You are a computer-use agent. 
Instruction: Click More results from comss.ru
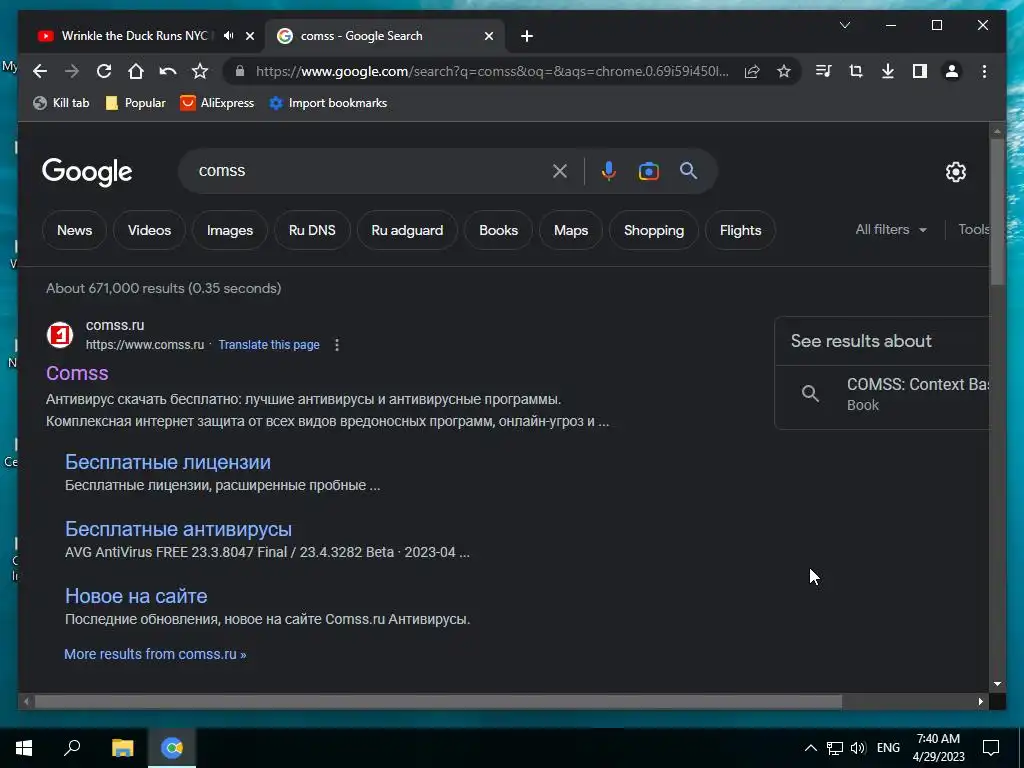click(155, 654)
